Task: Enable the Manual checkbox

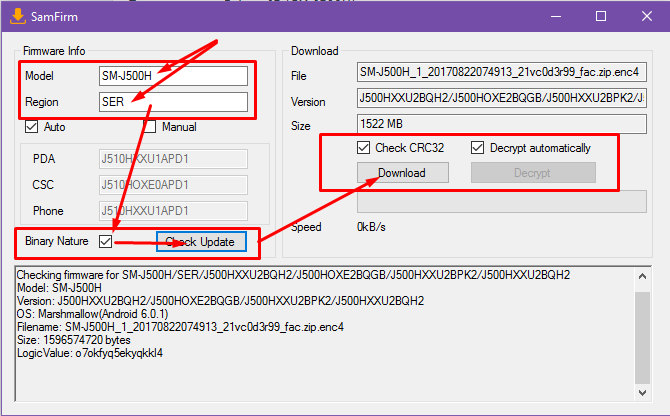Action: [149, 127]
